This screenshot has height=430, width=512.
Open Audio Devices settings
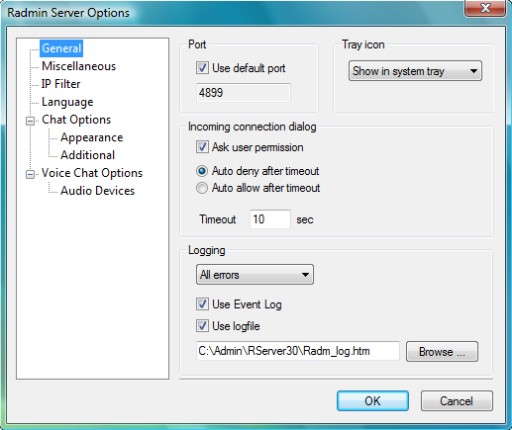pyautogui.click(x=97, y=190)
